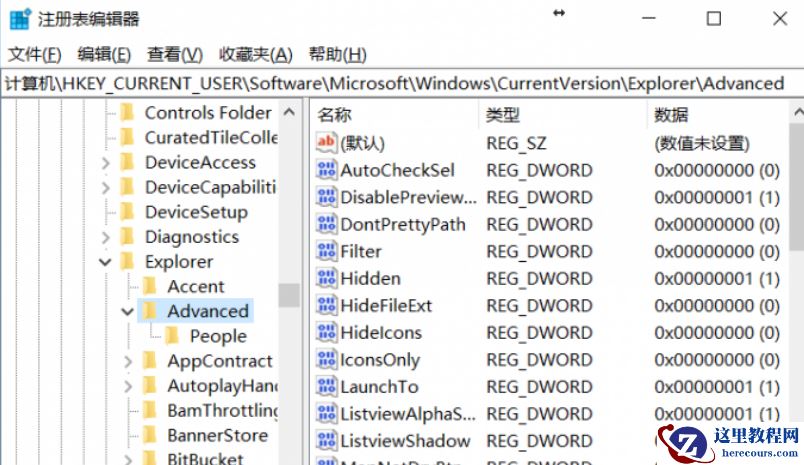Click the LaunchTo DWORD icon

click(326, 387)
